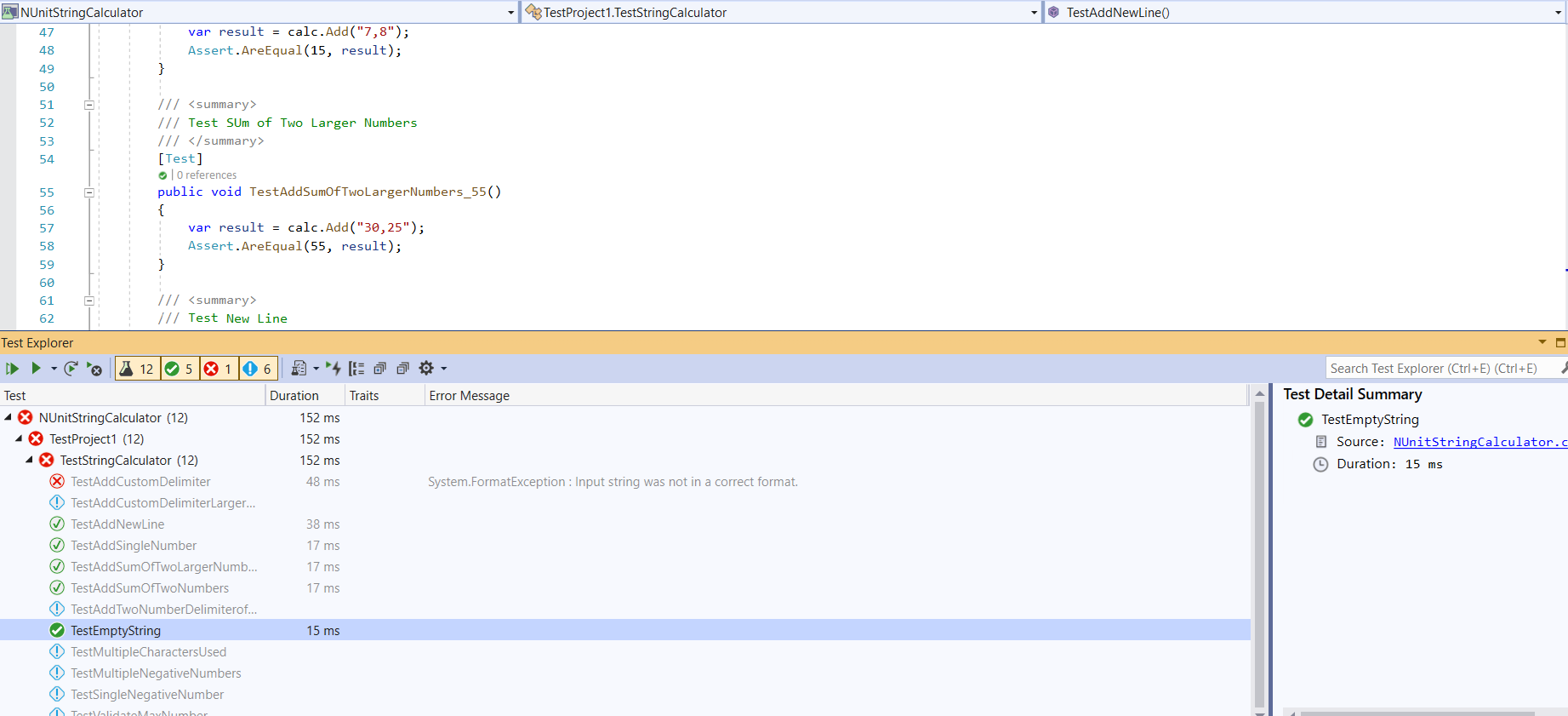This screenshot has height=716, width=1568.
Task: Select the failed TestAddCustomDelimiter test
Action: 140,482
